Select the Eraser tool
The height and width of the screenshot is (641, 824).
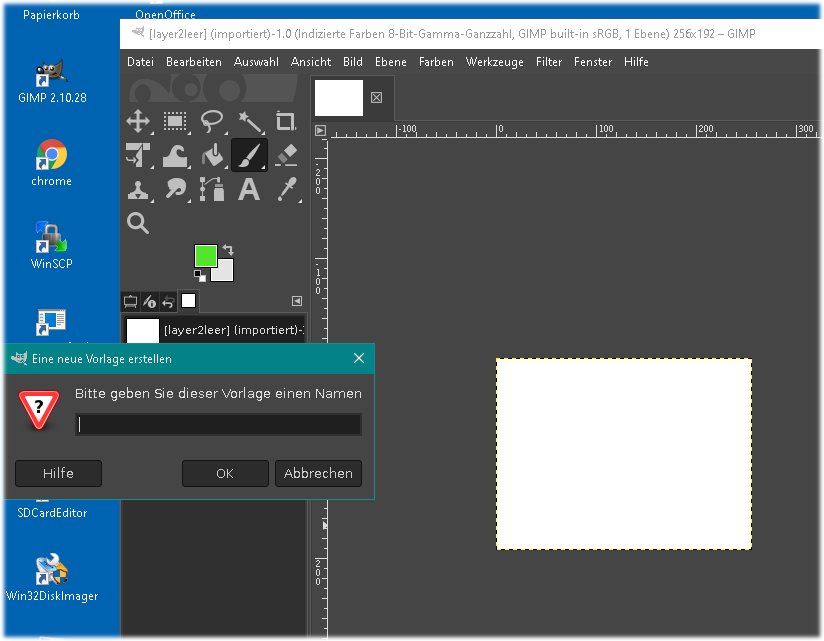[286, 156]
